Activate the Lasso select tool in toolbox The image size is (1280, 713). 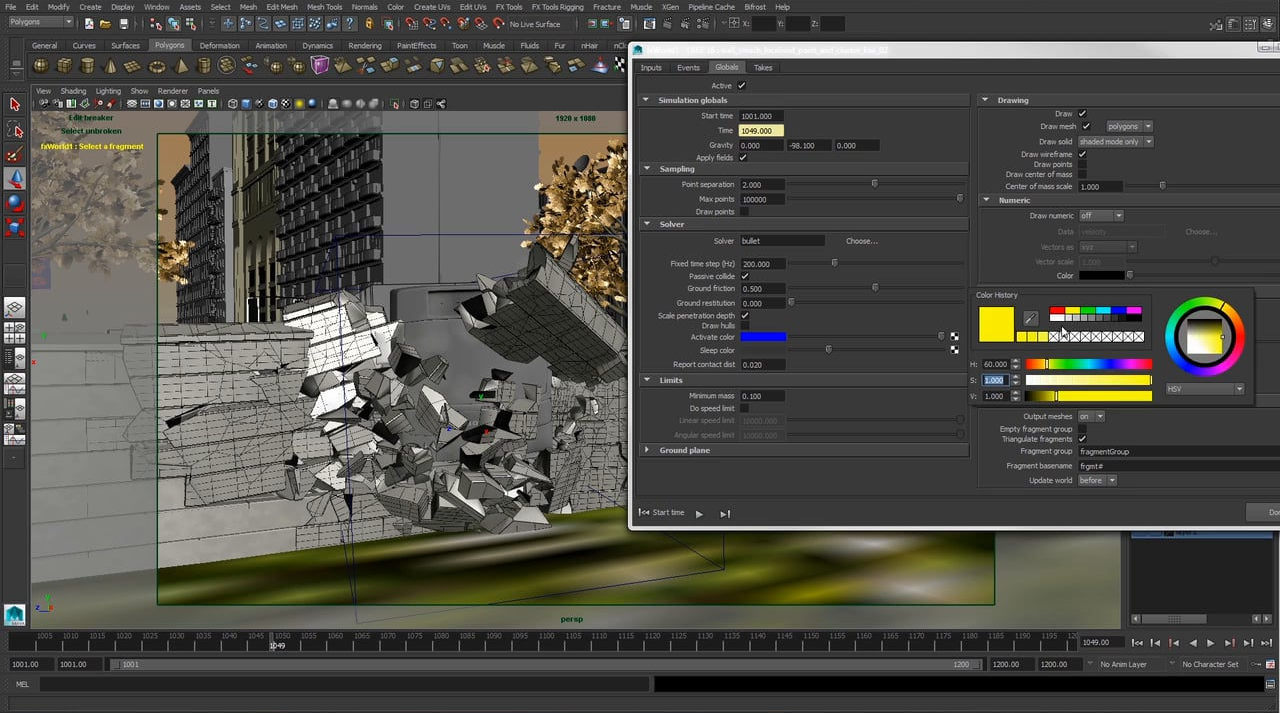point(15,130)
